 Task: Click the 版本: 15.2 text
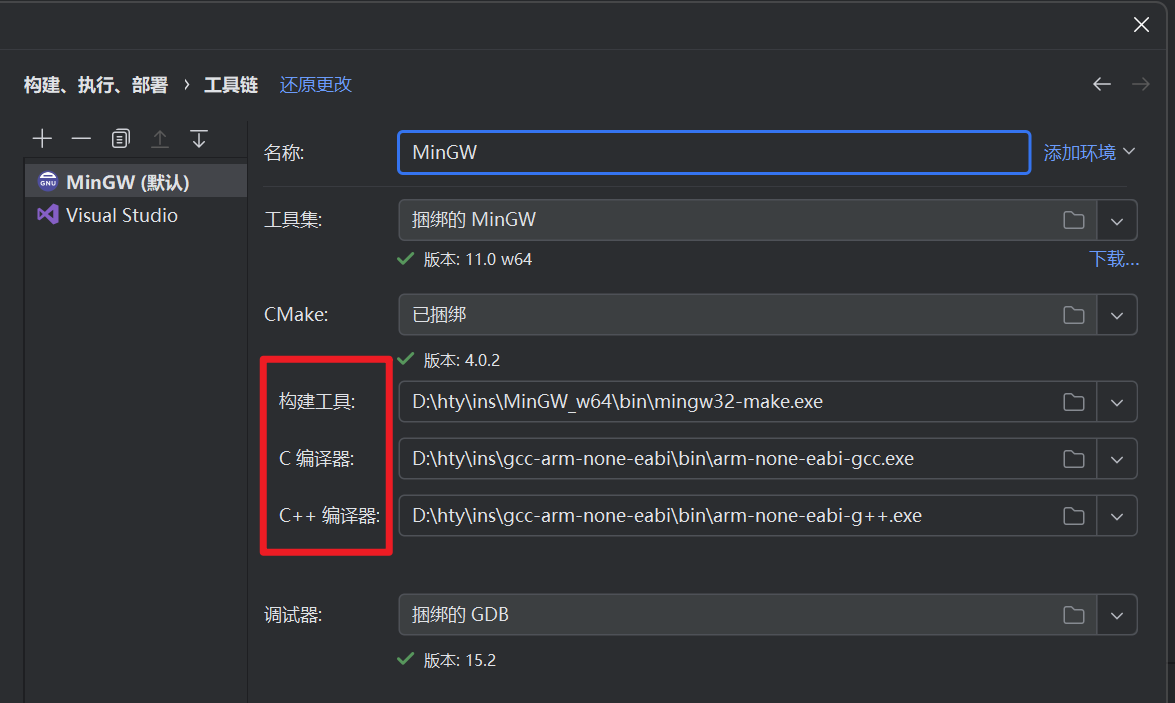(459, 660)
